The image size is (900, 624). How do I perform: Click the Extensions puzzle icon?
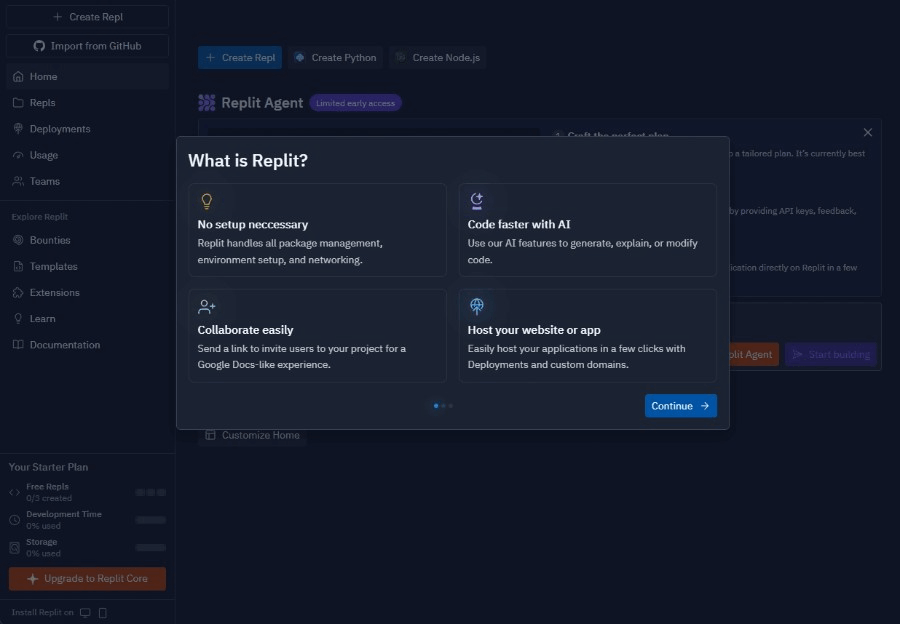[x=18, y=293]
